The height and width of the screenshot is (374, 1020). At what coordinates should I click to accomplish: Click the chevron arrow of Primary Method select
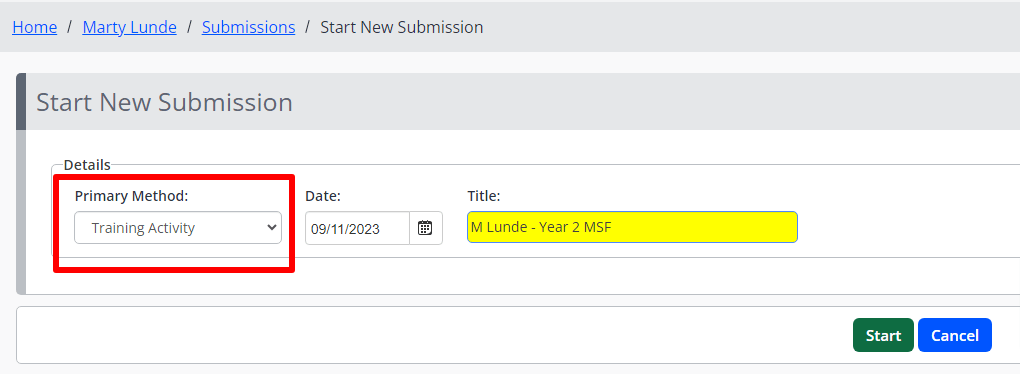click(x=272, y=228)
